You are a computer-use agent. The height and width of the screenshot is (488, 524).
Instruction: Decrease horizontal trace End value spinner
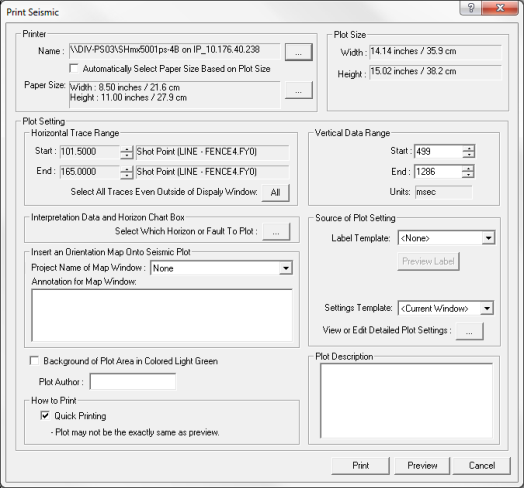127,175
